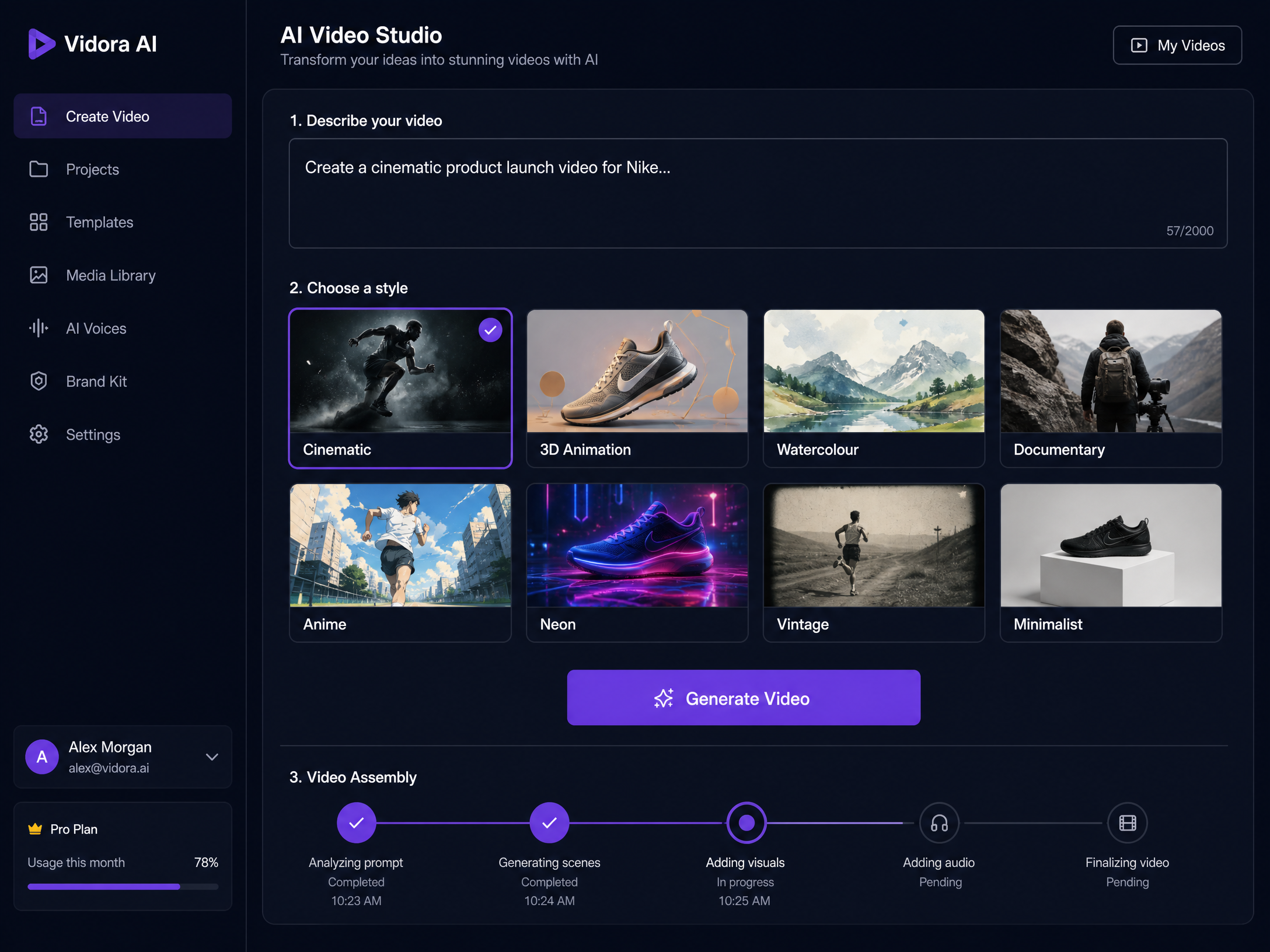The image size is (1270, 952).
Task: Click the '10:25 AM' timestamp
Action: [745, 901]
